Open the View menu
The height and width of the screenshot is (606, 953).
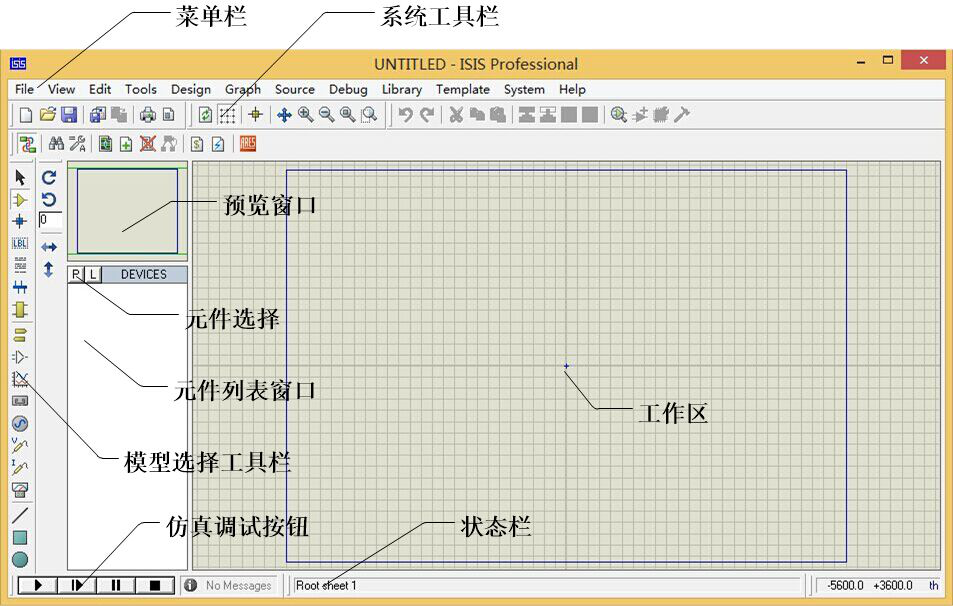61,89
